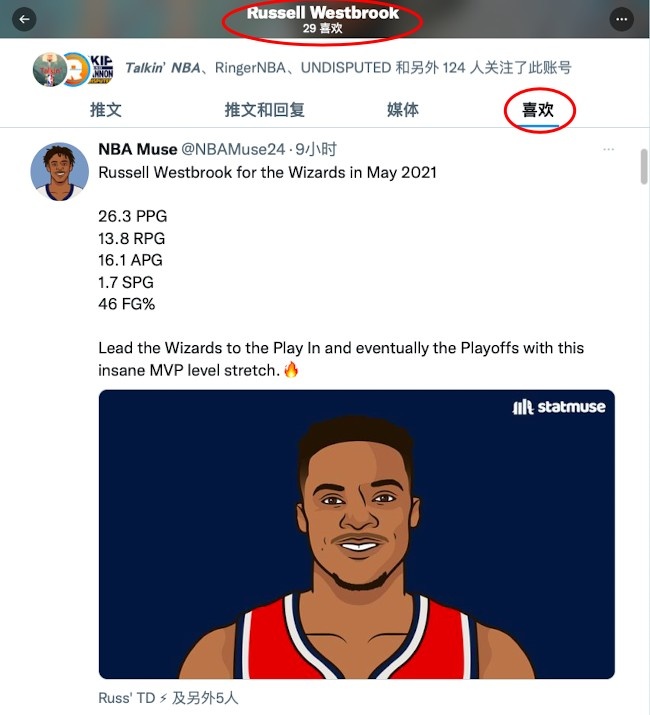Open the profile more options menu
The width and height of the screenshot is (650, 715).
point(621,19)
